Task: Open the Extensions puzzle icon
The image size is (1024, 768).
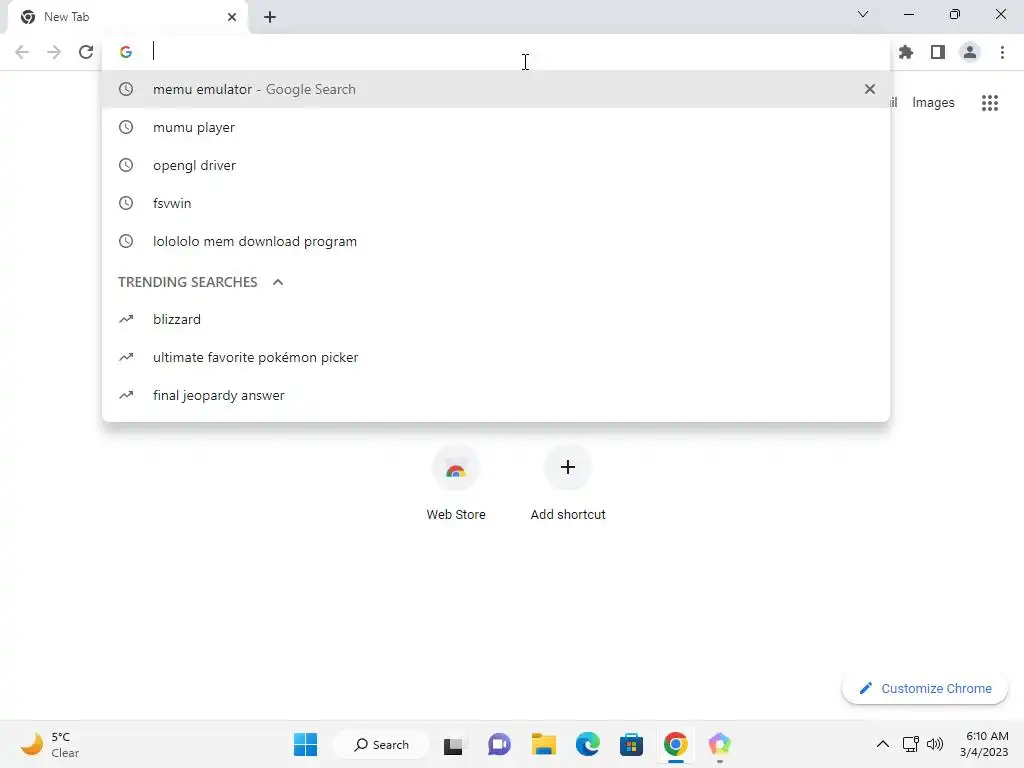Action: tap(906, 52)
